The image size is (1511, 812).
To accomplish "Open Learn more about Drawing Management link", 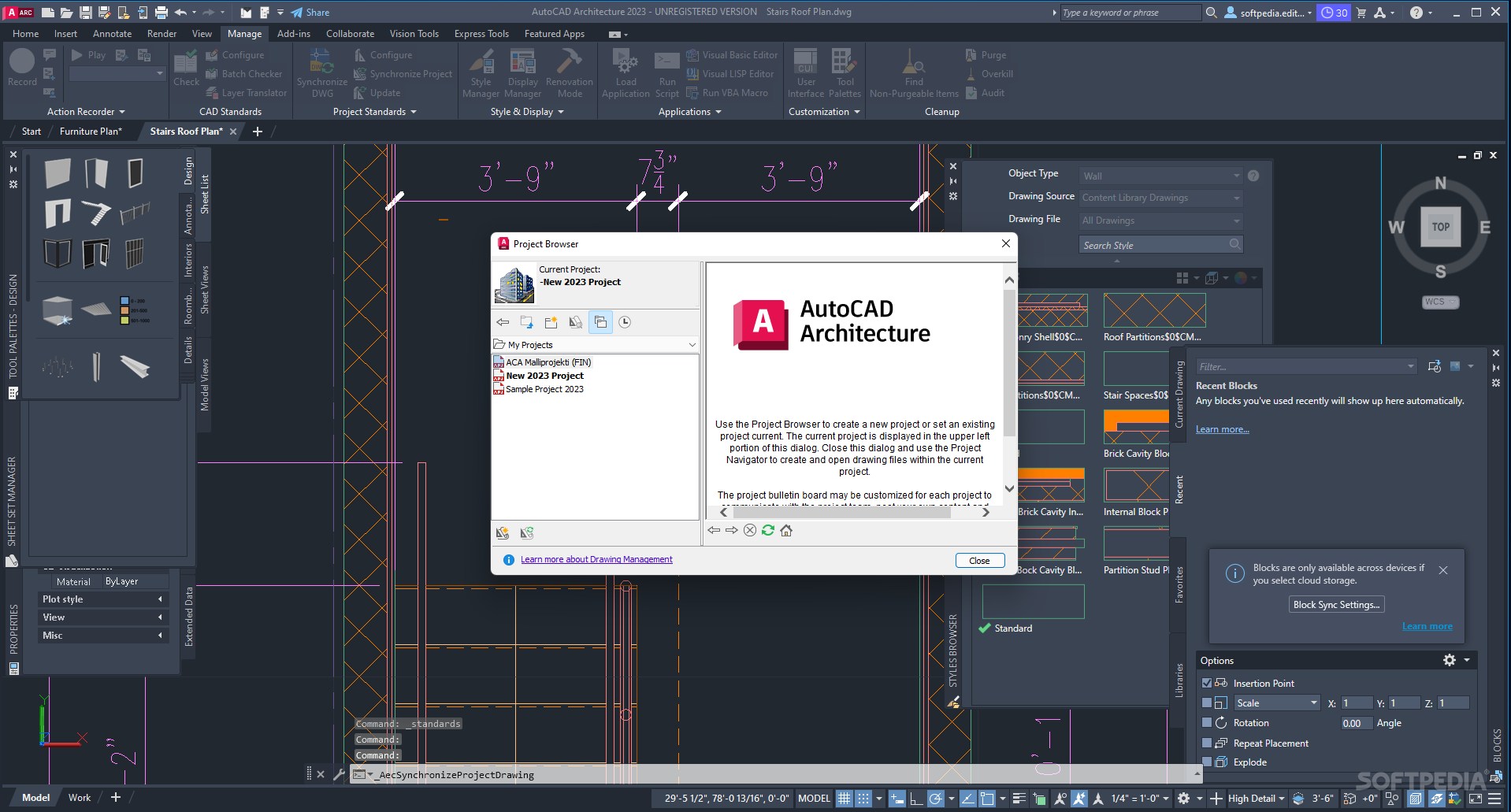I will (596, 559).
